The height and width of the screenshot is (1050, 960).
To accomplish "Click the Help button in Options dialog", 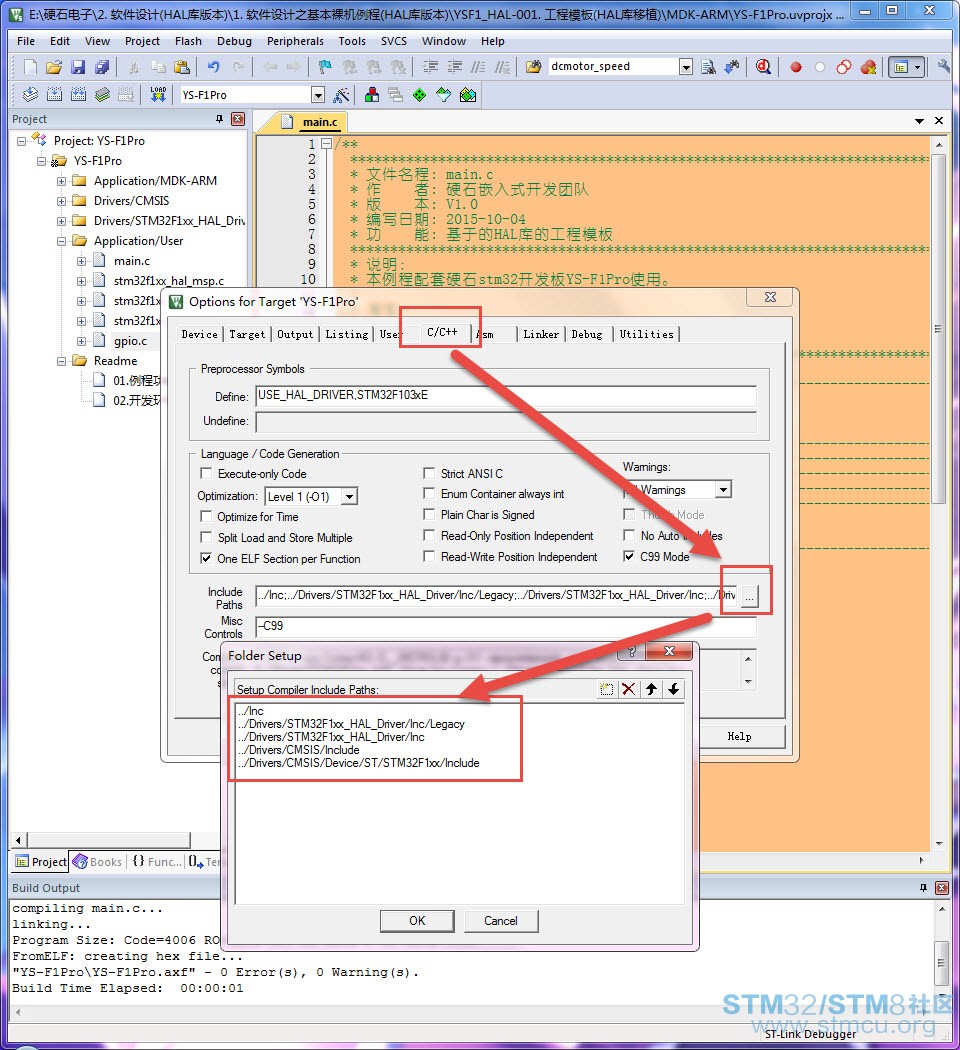I will point(740,736).
